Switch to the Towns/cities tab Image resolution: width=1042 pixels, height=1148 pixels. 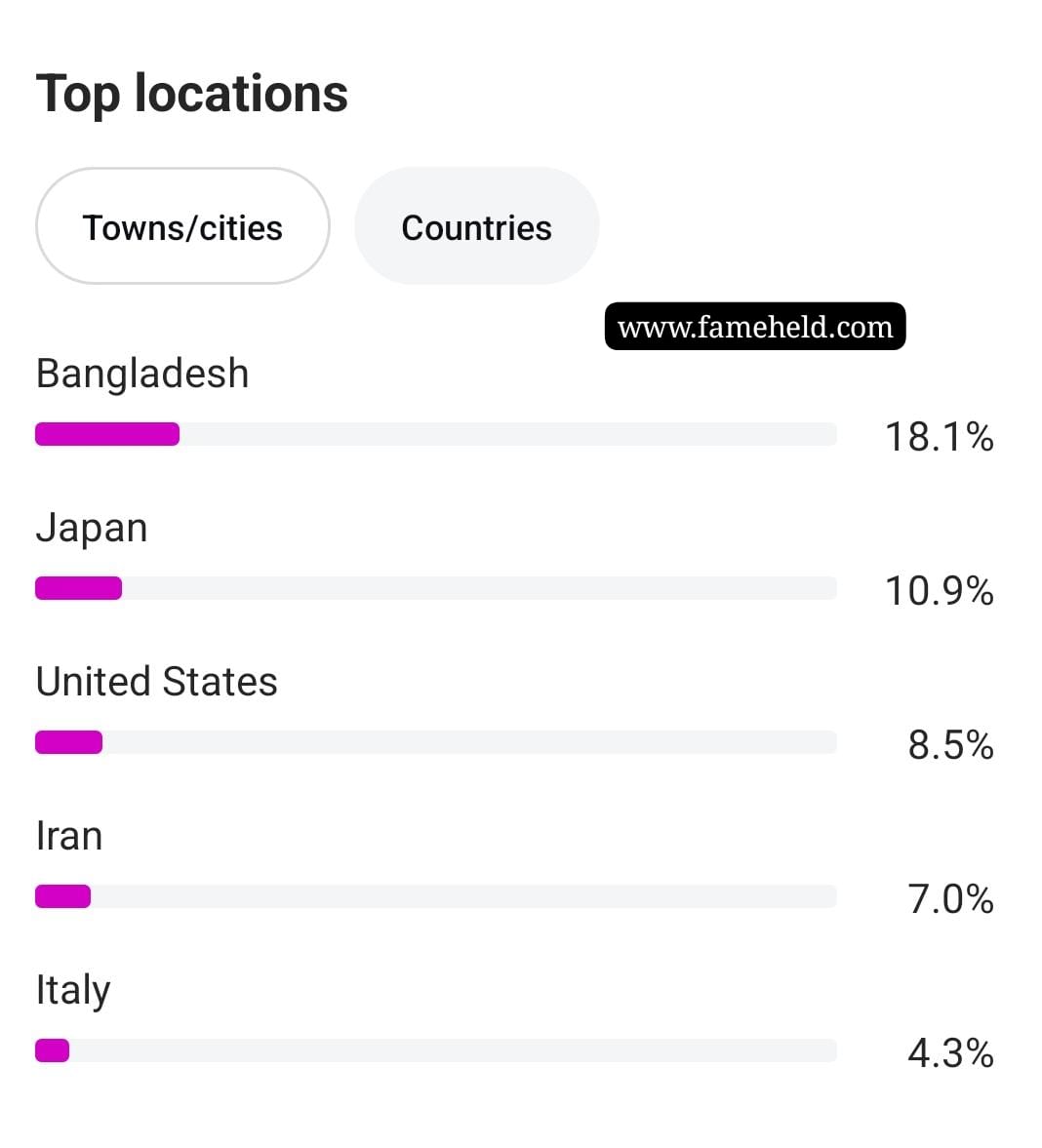coord(182,226)
